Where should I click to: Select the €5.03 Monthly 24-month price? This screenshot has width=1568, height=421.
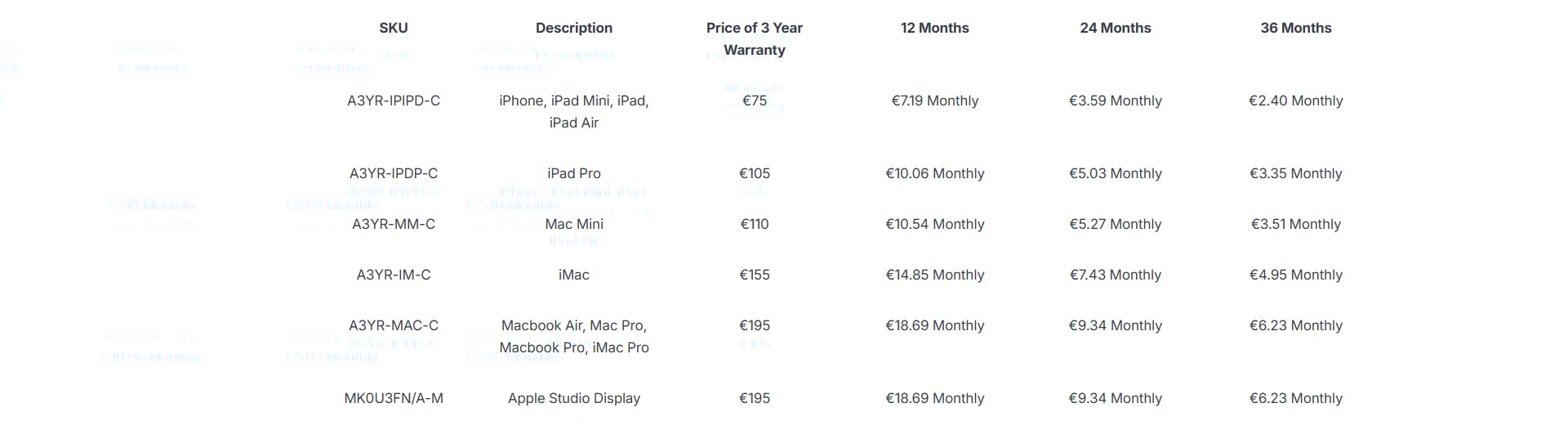point(1115,173)
